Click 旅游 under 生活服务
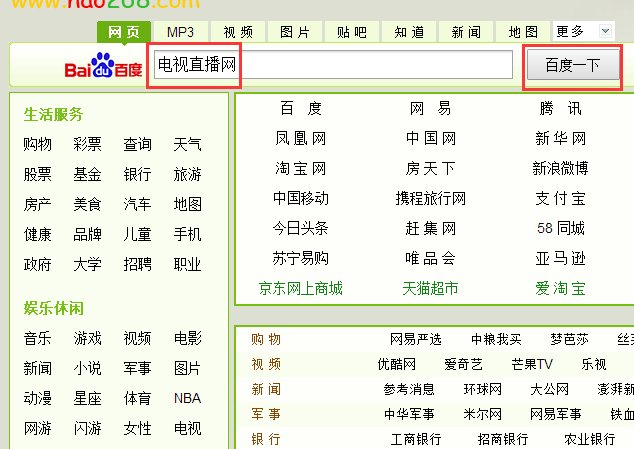This screenshot has width=634, height=449. pos(187,174)
